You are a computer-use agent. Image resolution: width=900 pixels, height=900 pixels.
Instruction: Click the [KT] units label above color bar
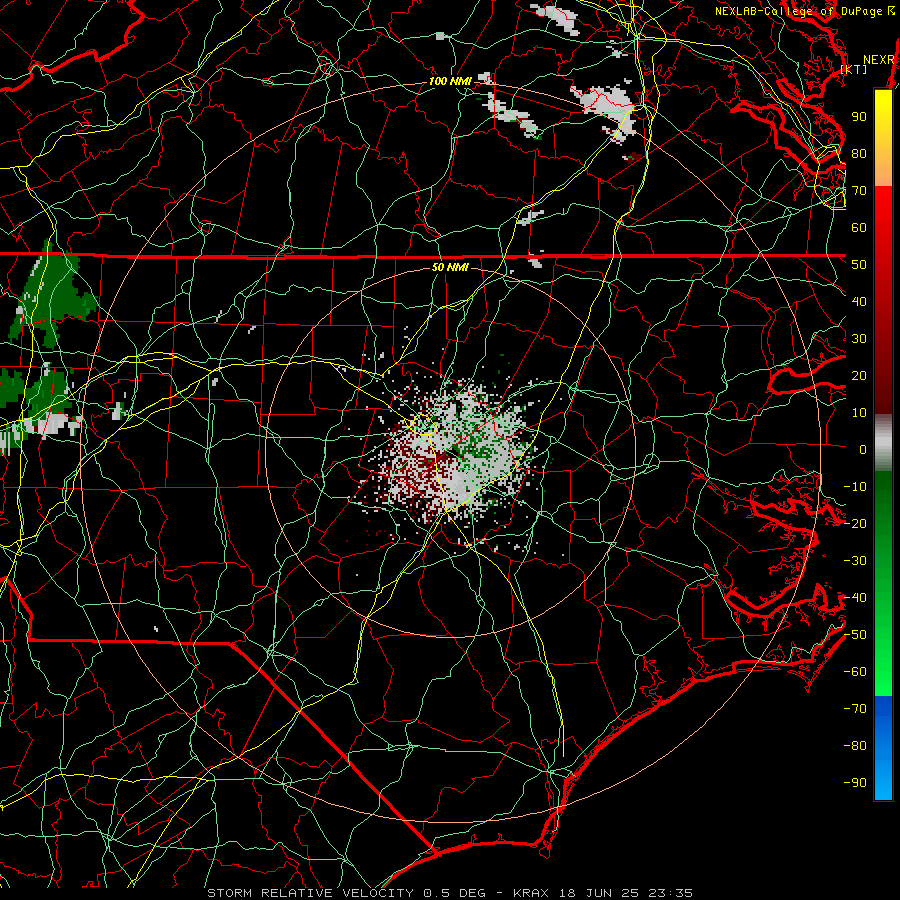point(854,69)
